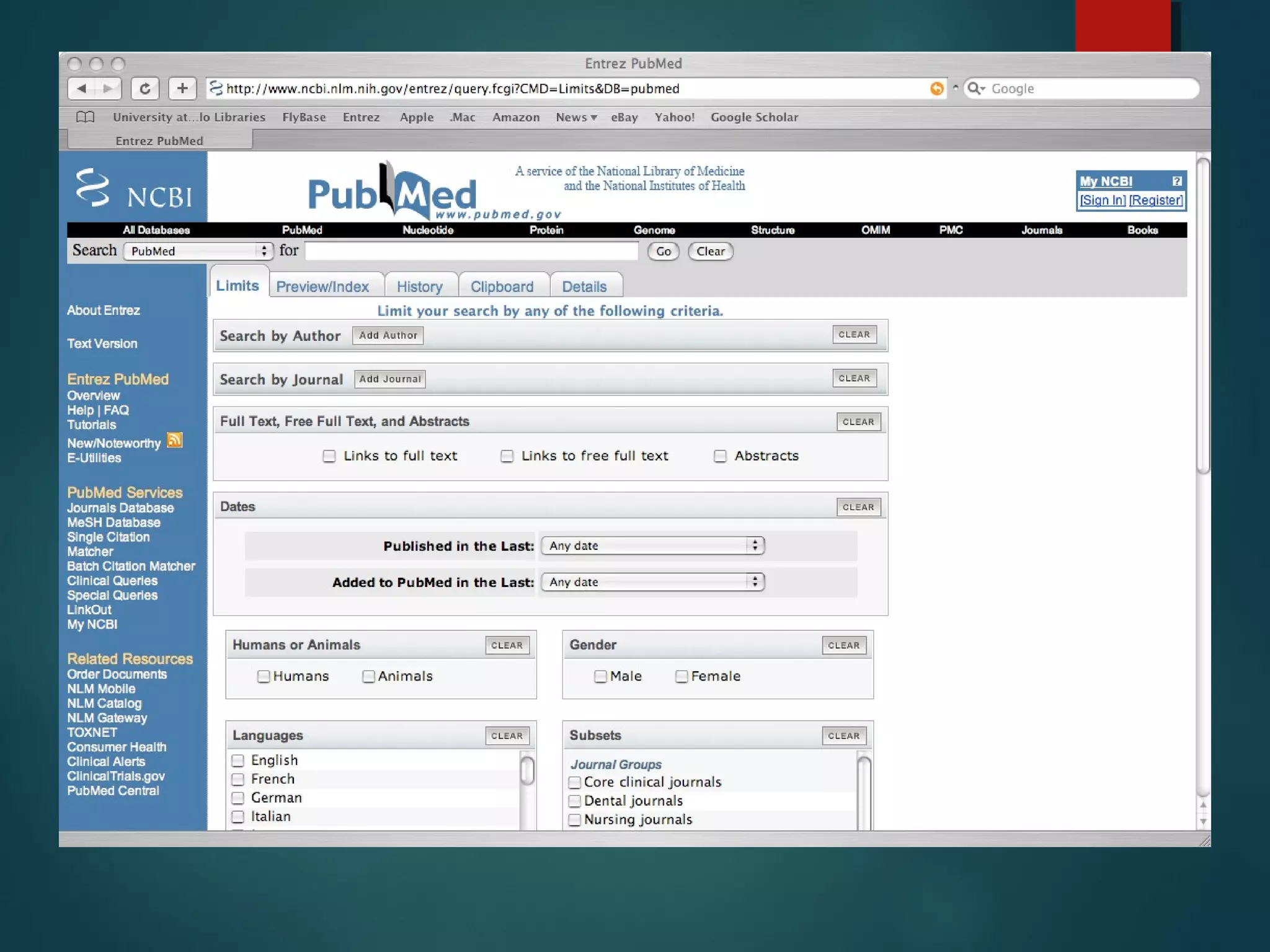Click the My NCBI help question icon
Viewport: 1270px width, 952px height.
[x=1176, y=181]
